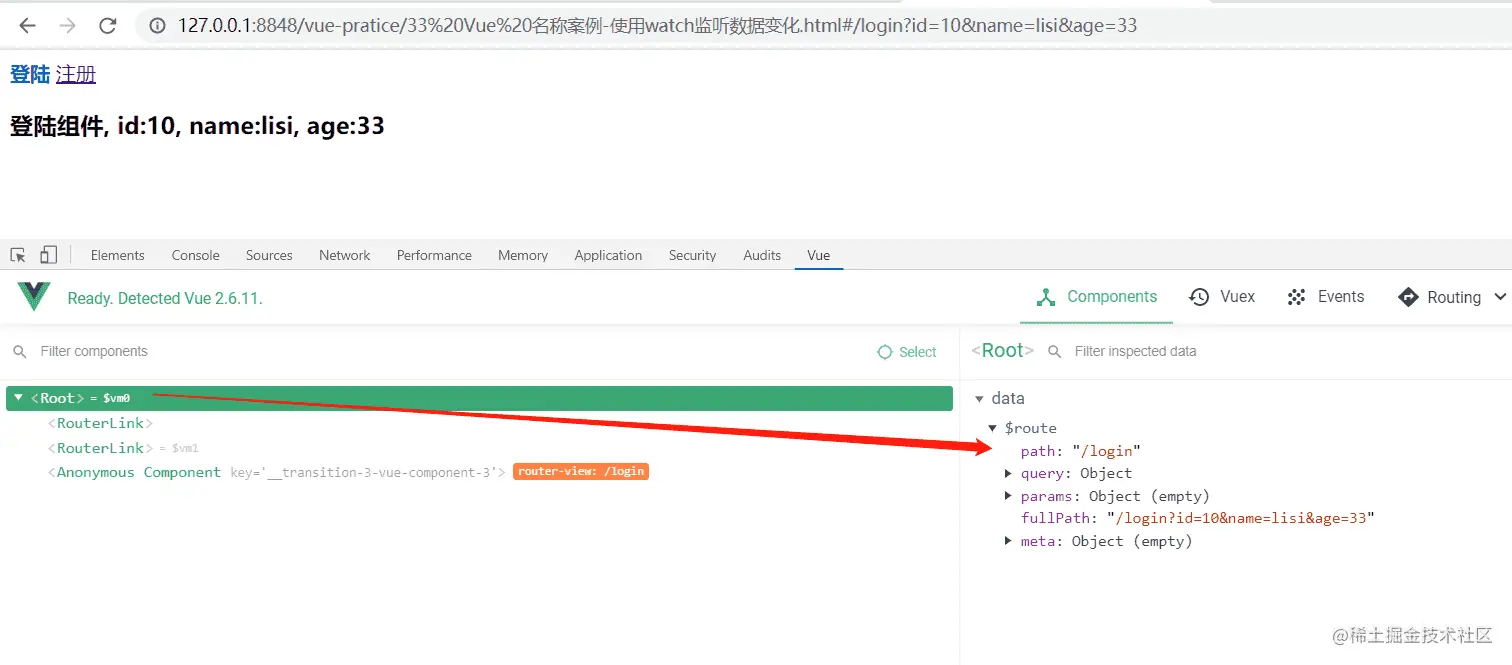
Task: Open the Events view
Action: click(x=1325, y=297)
